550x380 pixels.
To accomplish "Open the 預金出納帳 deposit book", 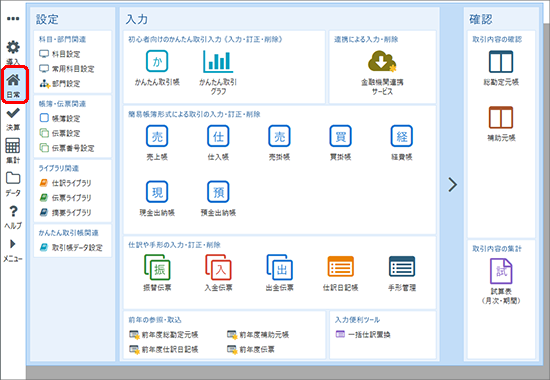I will pos(218,192).
